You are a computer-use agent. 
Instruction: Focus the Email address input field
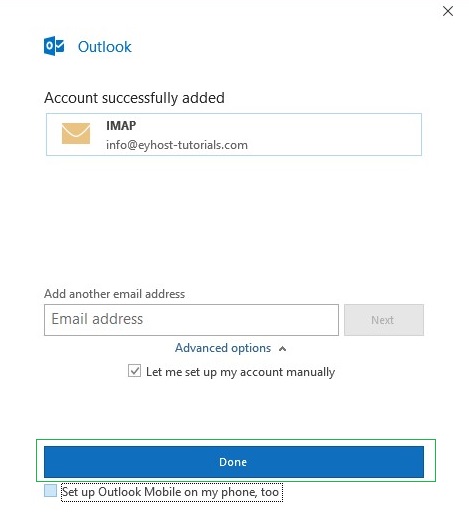[191, 320]
